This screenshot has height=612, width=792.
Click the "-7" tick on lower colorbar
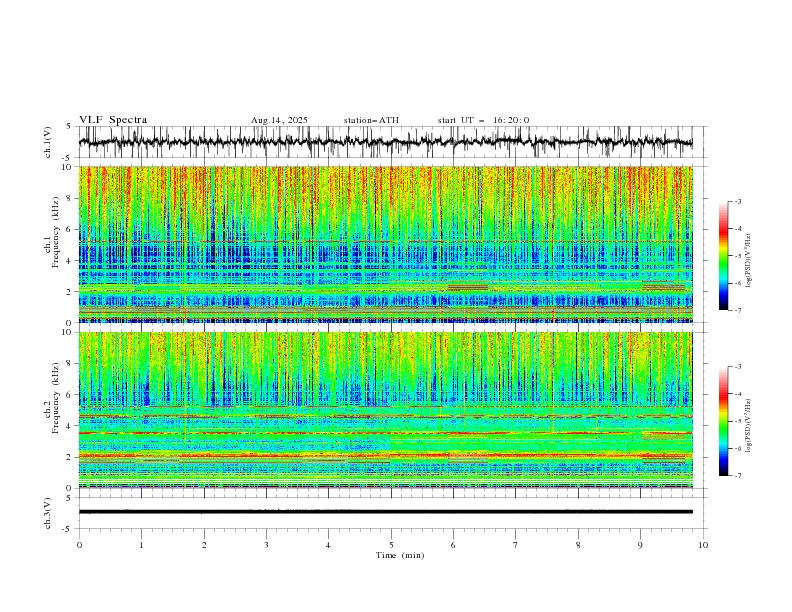point(738,476)
